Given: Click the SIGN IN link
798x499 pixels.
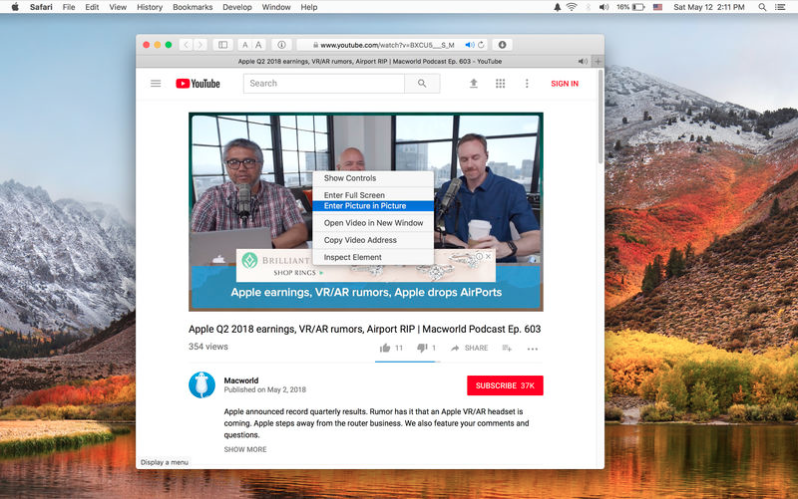Looking at the screenshot, I should [x=564, y=84].
